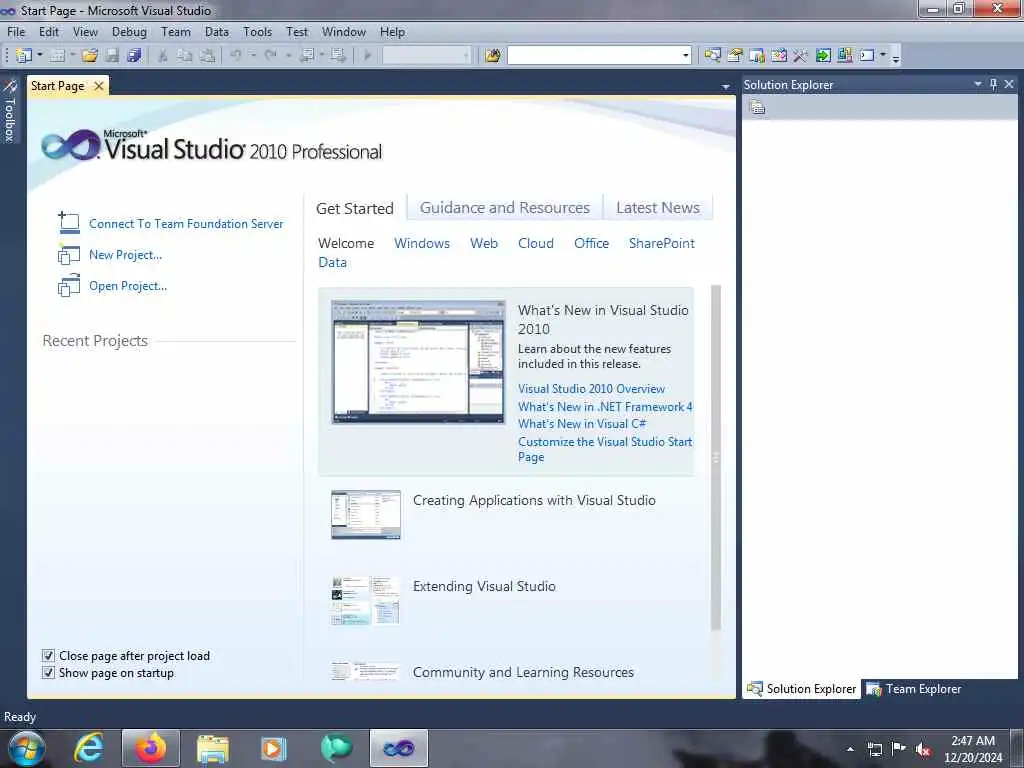Open the Help menu

pyautogui.click(x=392, y=31)
